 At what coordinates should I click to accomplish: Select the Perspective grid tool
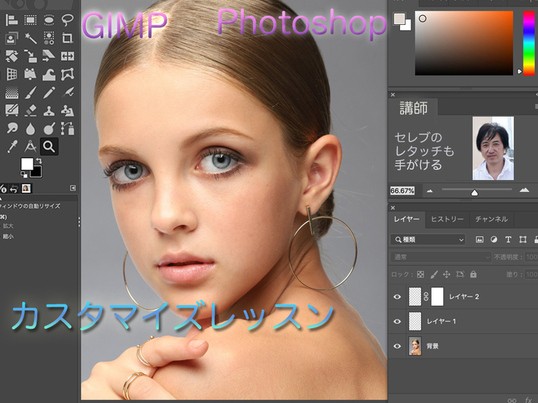(x=12, y=74)
